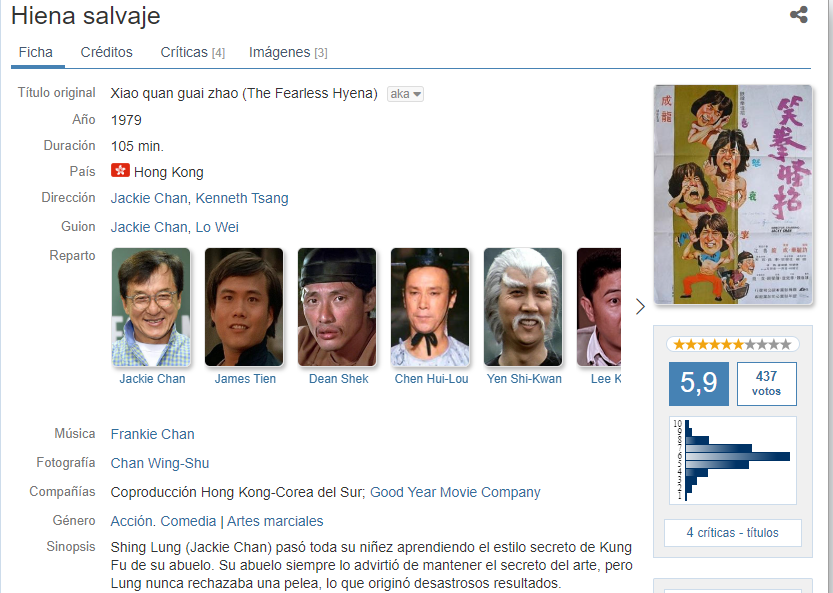Click Jackie Chan's cast photo
The height and width of the screenshot is (593, 833).
tap(151, 307)
